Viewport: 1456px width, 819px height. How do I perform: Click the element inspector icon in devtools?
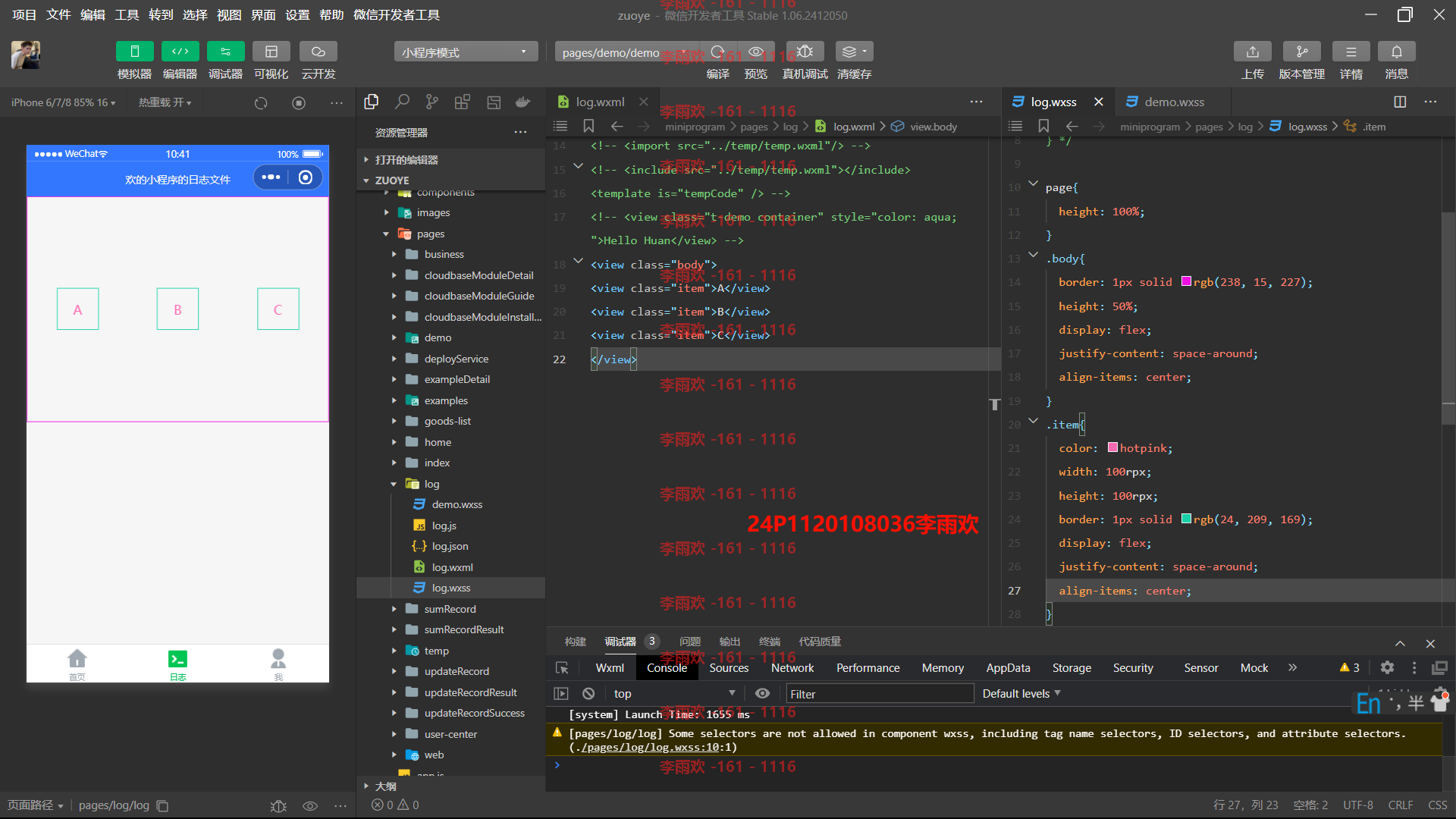(562, 668)
